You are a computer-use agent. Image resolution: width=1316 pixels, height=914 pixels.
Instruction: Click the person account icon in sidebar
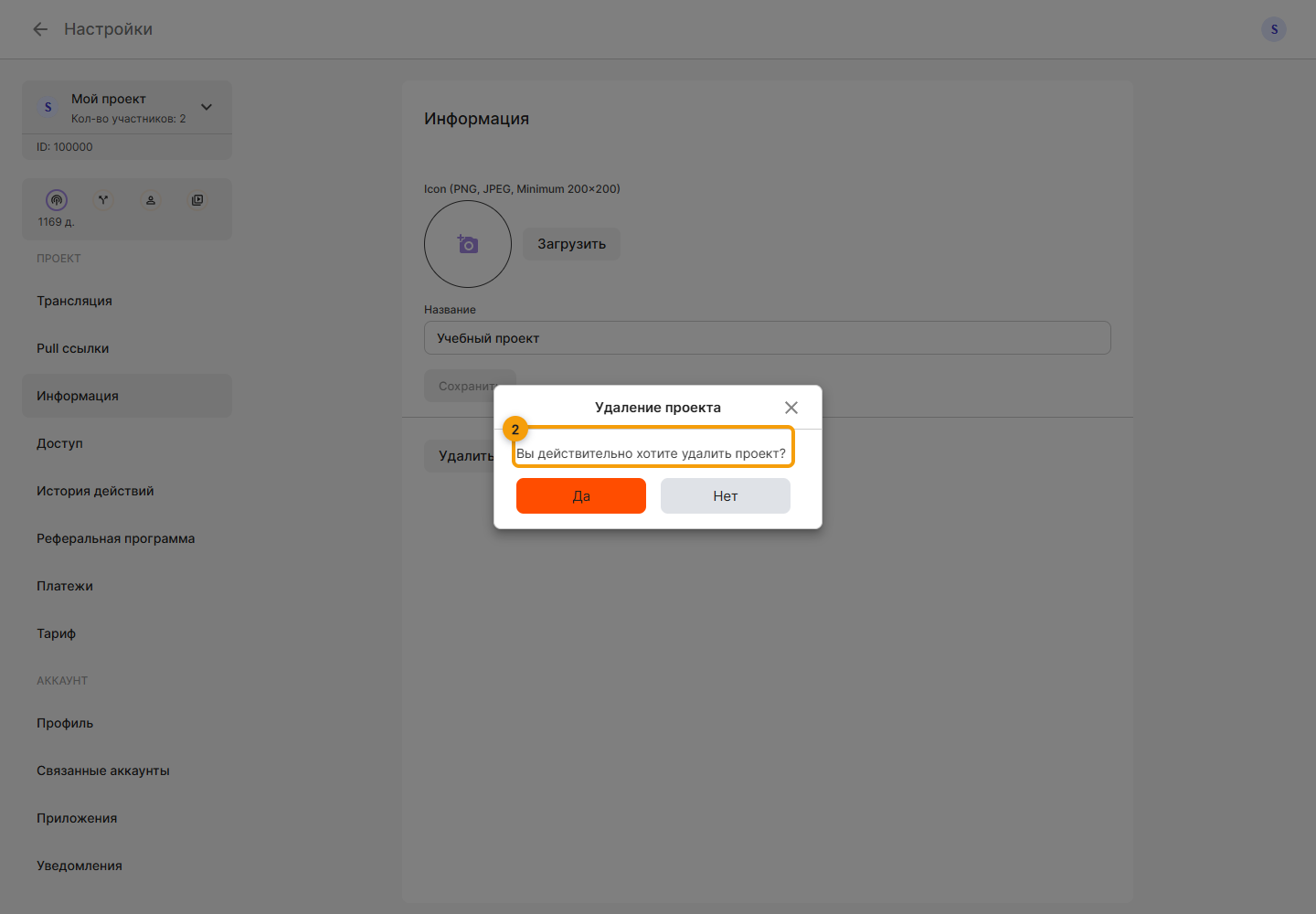click(151, 200)
